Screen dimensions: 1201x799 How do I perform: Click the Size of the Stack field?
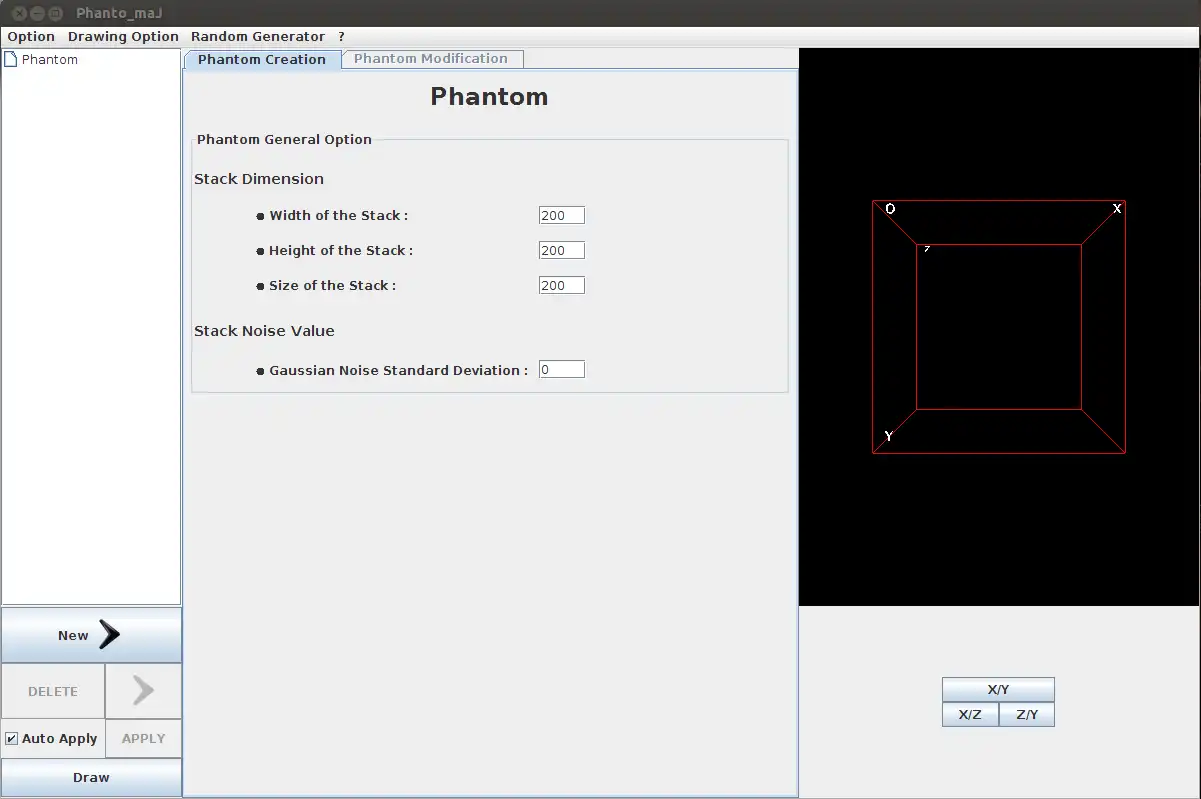point(561,285)
